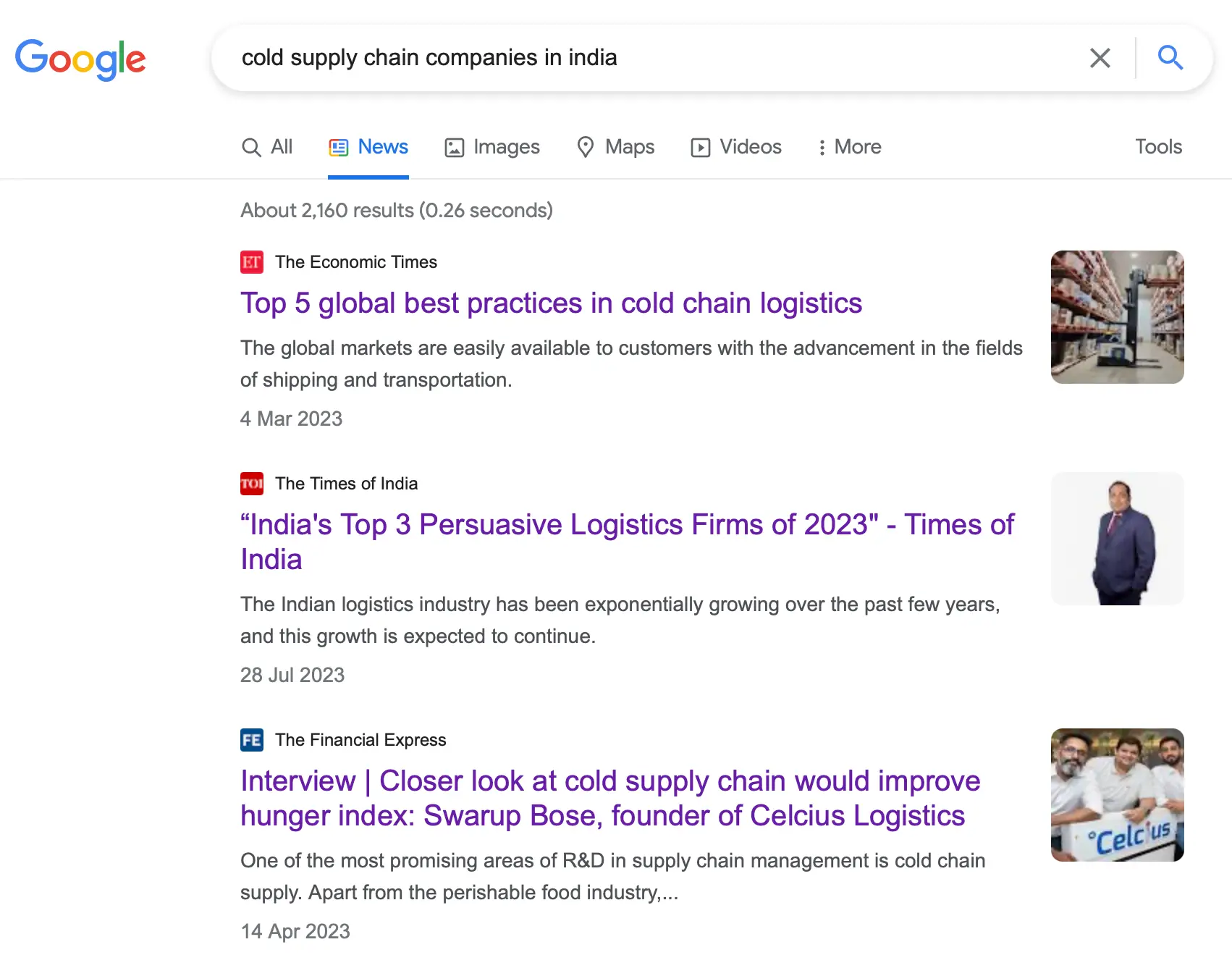The height and width of the screenshot is (963, 1232).
Task: Open the Videos tab
Action: tap(736, 147)
